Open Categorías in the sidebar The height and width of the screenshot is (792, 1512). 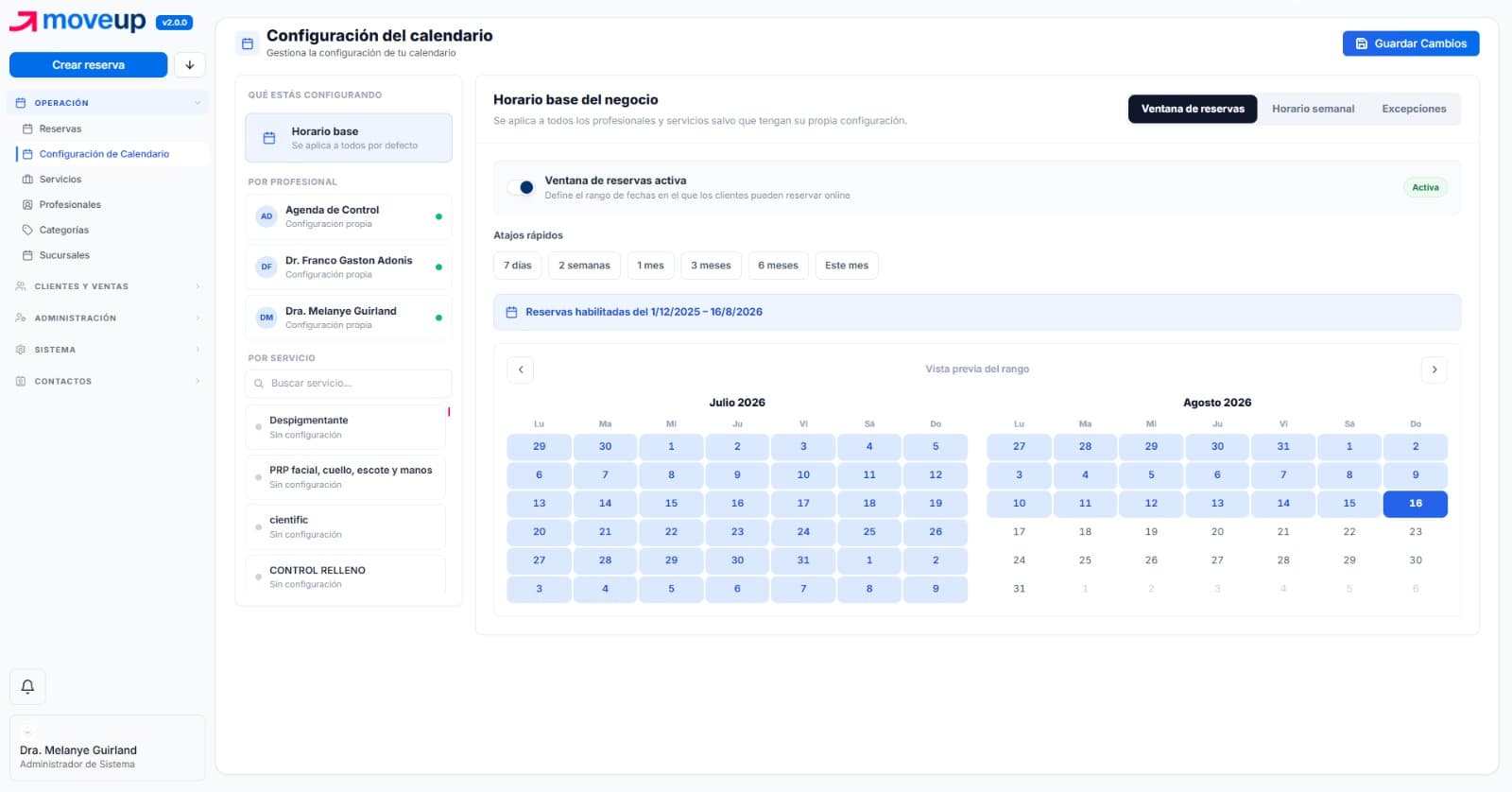click(64, 230)
